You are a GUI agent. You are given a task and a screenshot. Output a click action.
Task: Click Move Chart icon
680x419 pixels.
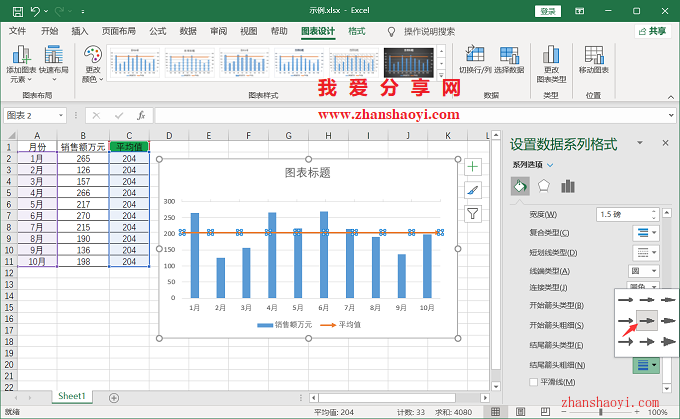[x=594, y=59]
